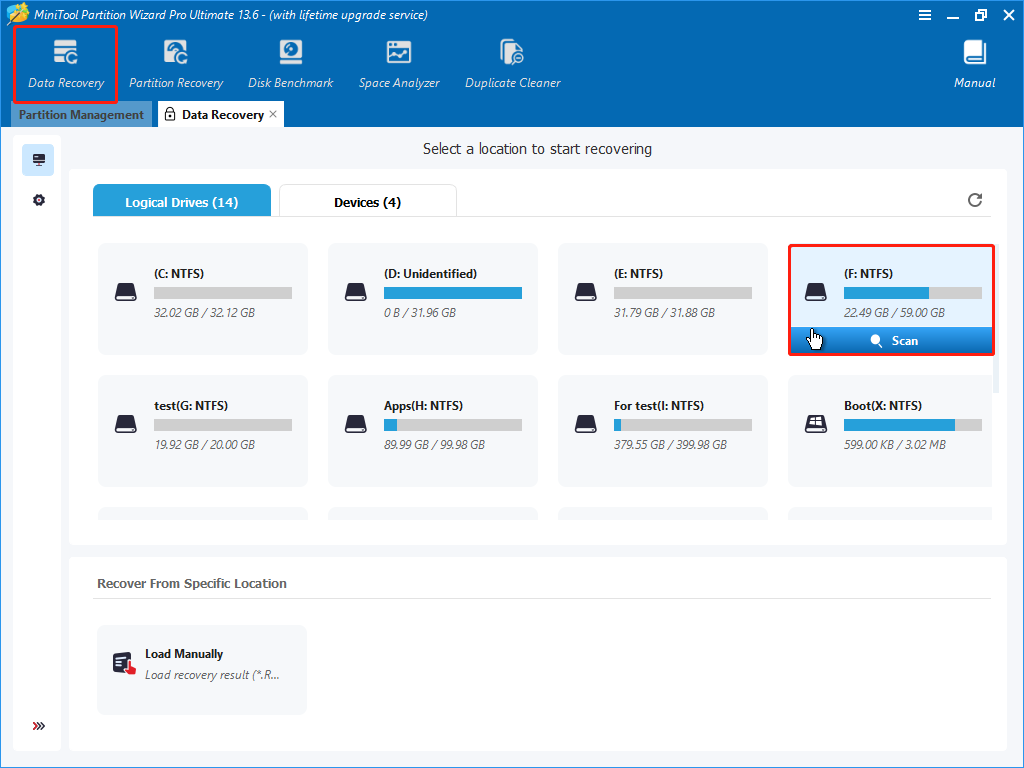This screenshot has height=768, width=1024.
Task: Switch to Devices (4) tab
Action: coord(368,200)
